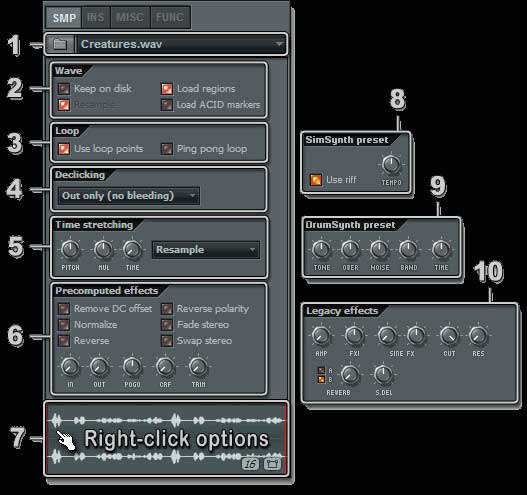Screen dimensions: 527x495
Task: Click the DrumSynth BAND knob
Action: (408, 249)
